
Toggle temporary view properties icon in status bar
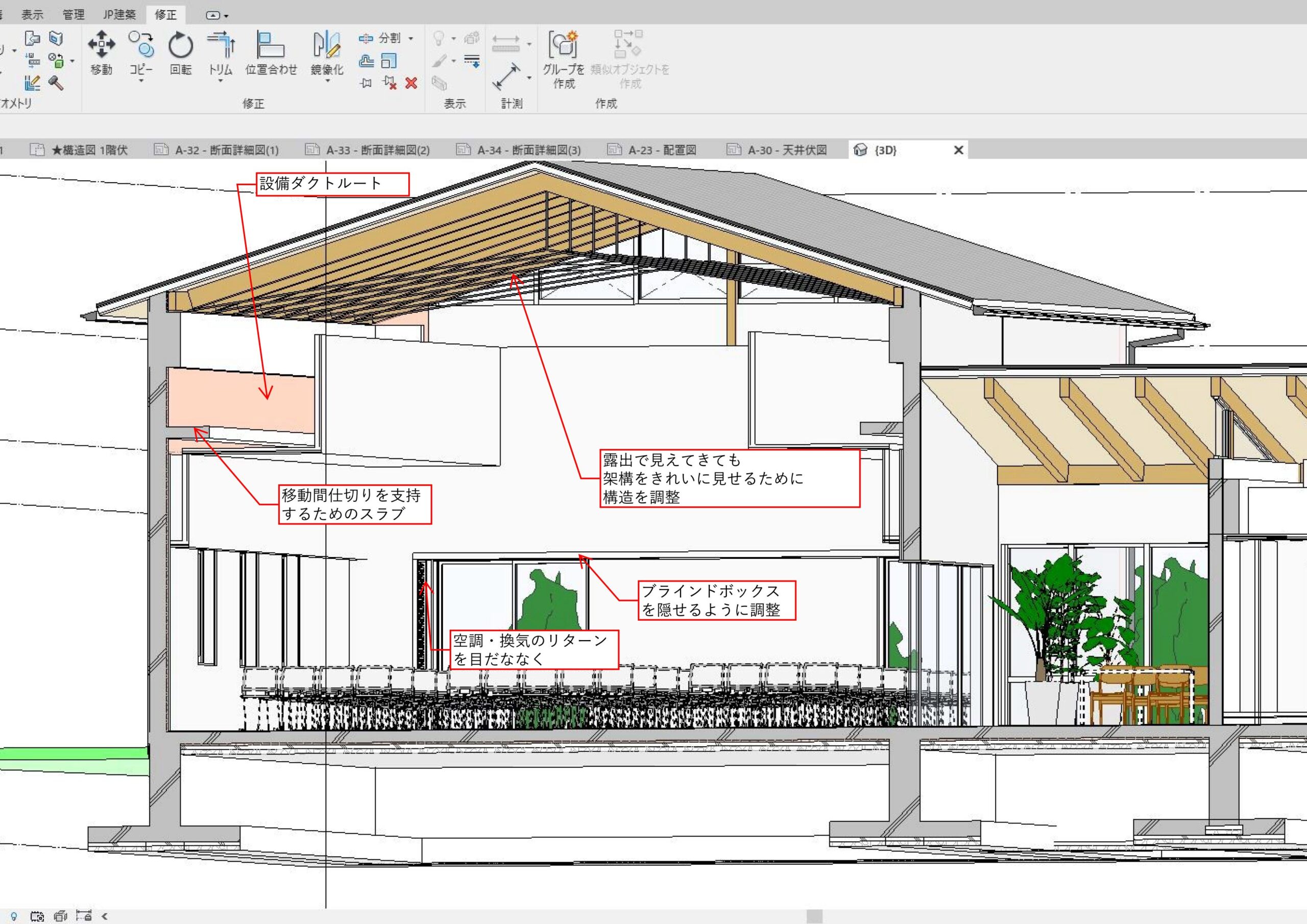(37, 916)
